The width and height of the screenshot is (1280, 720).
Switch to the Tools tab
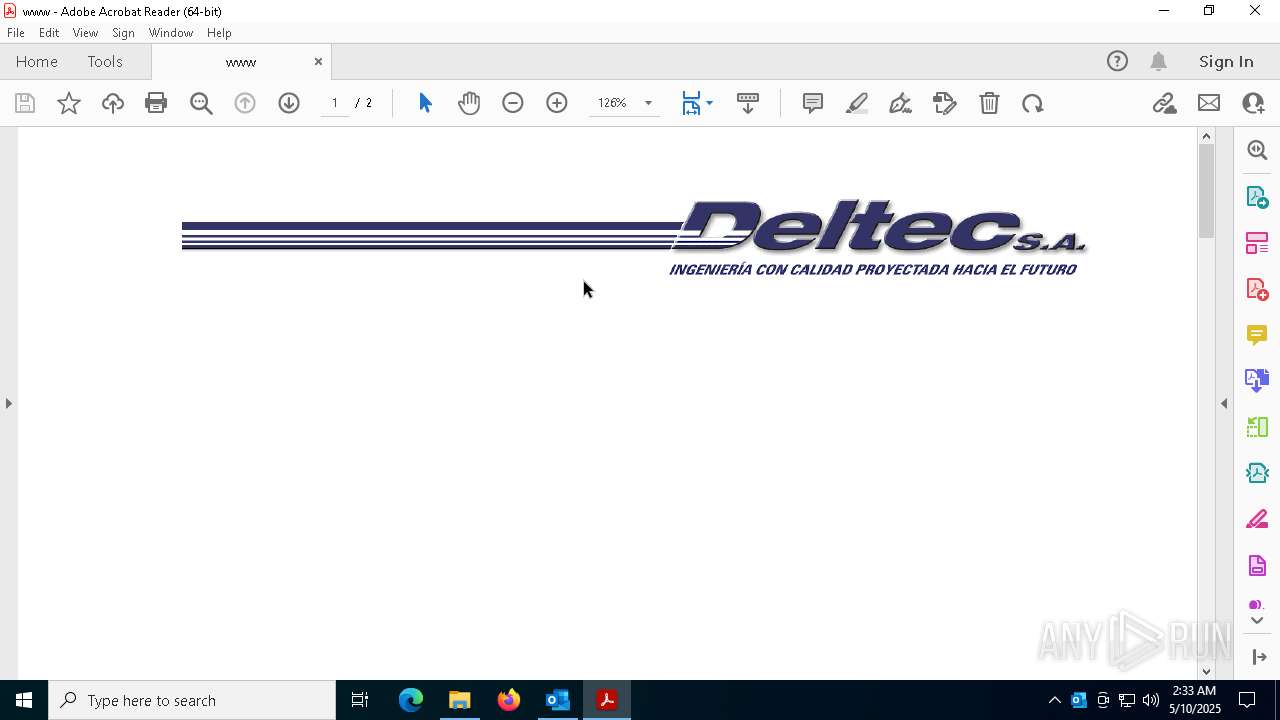(x=105, y=61)
